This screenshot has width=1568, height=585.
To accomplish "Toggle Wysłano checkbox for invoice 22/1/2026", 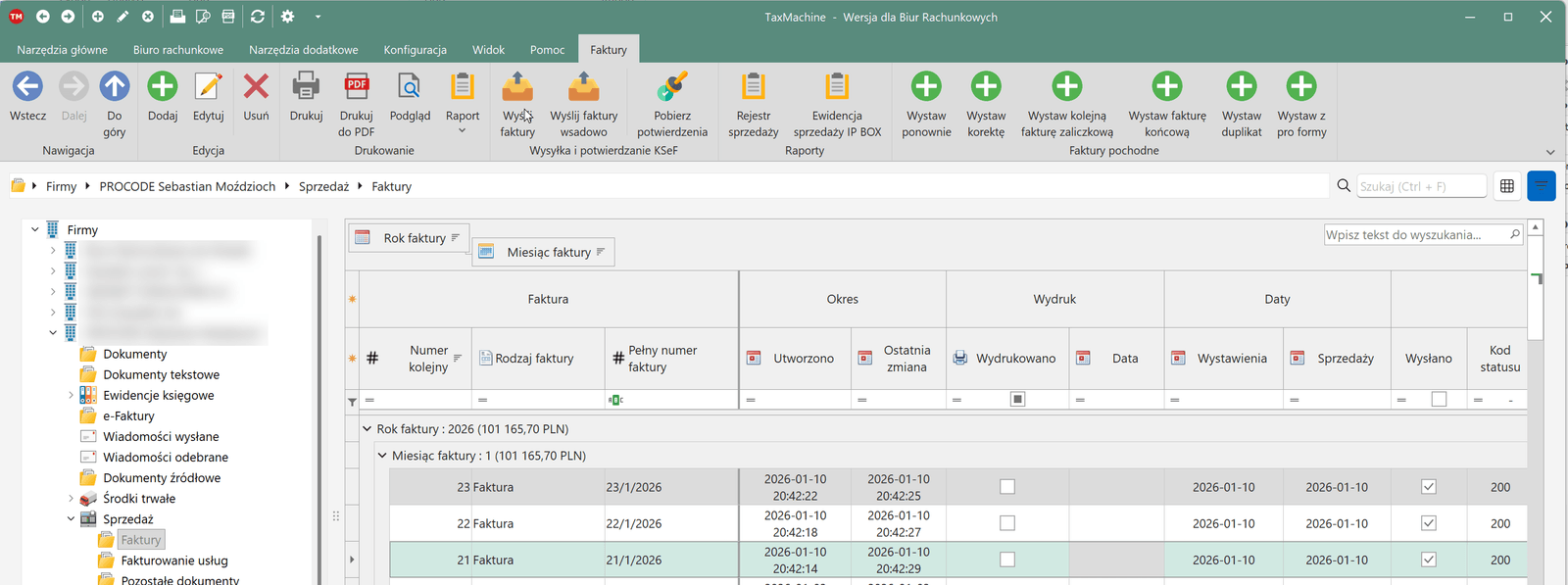I will (x=1428, y=523).
